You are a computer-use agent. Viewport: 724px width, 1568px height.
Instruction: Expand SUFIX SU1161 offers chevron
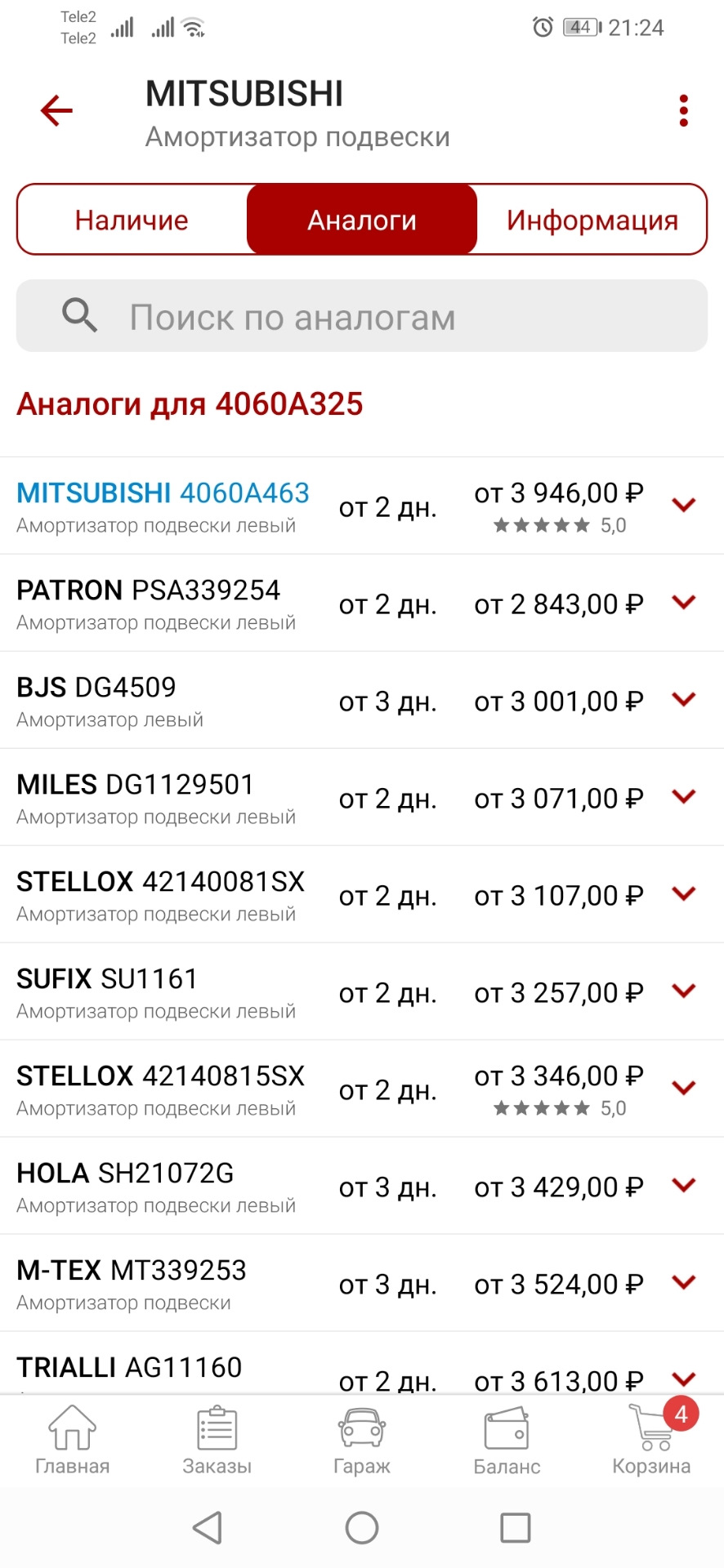[683, 991]
